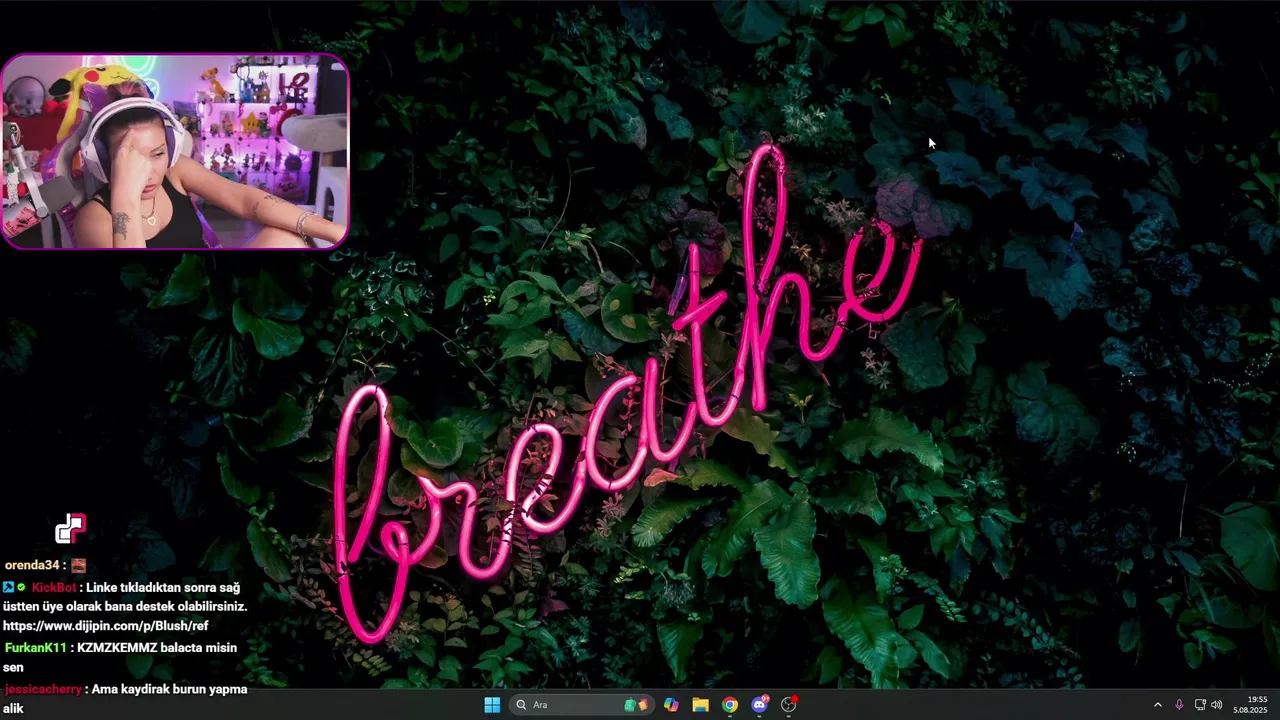Open Discord from the taskbar
Viewport: 1280px width, 720px height.
759,705
